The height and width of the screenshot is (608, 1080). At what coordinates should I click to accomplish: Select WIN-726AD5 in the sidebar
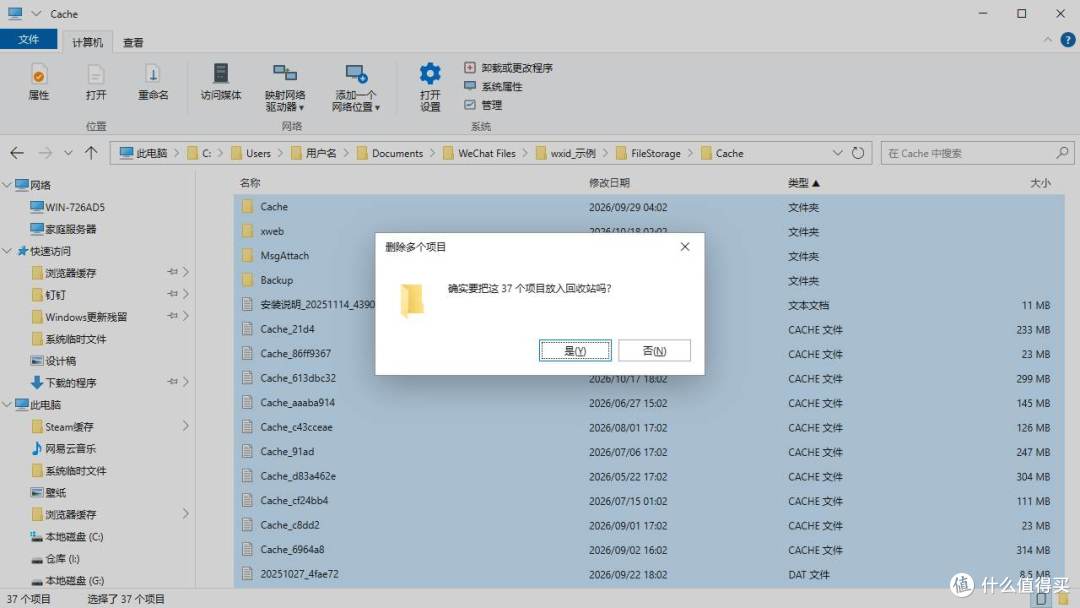(x=68, y=207)
